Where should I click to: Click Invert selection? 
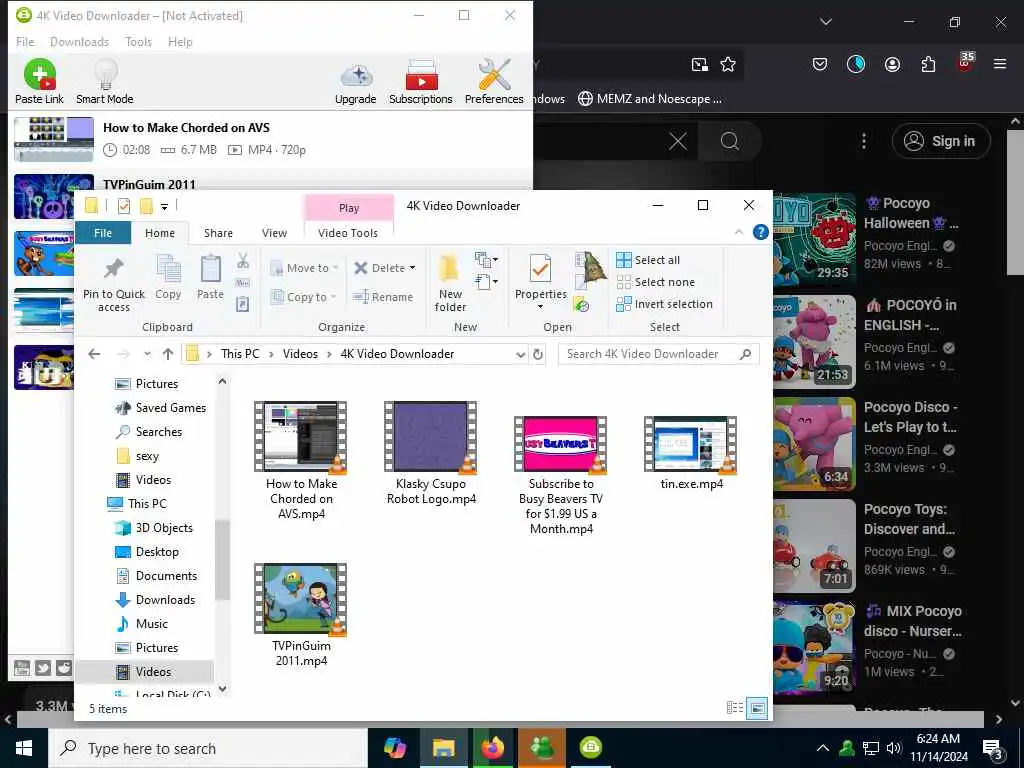click(x=665, y=304)
